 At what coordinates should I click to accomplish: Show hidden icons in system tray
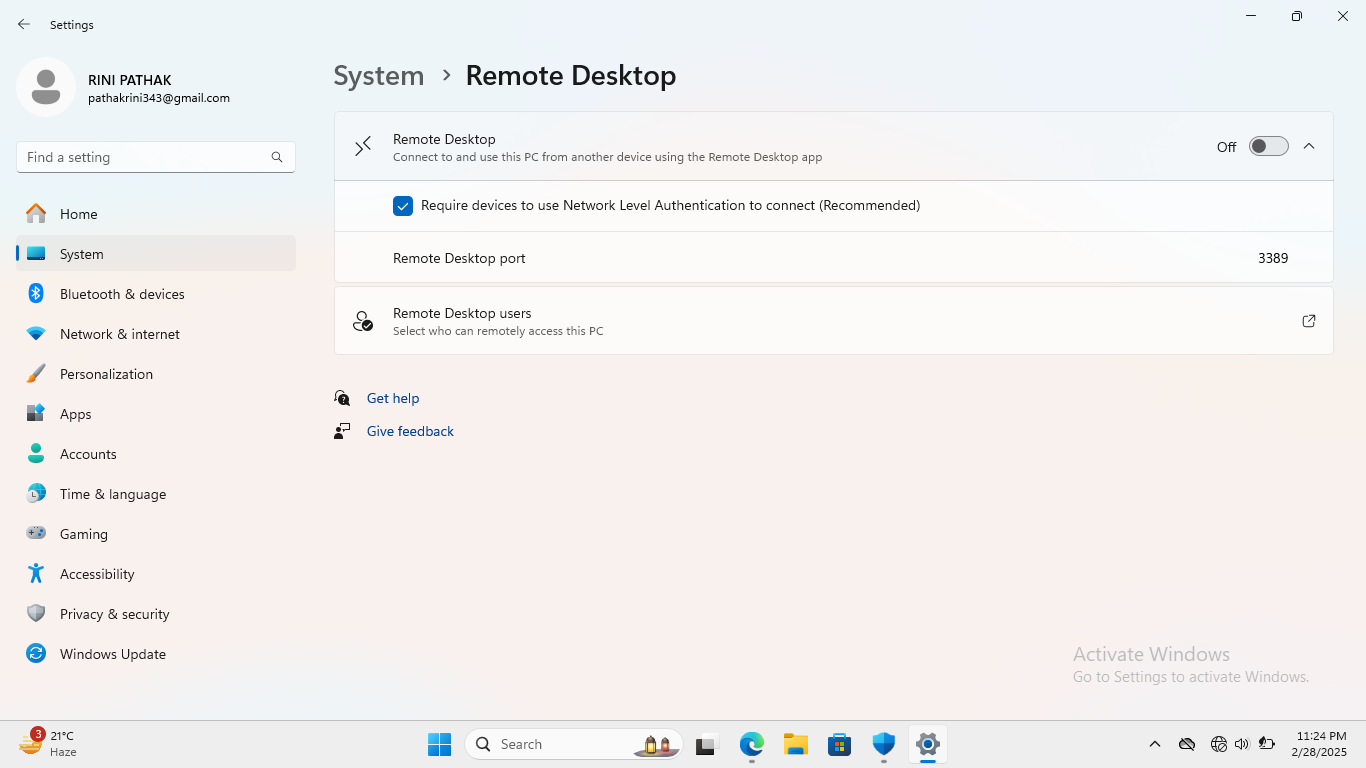point(1154,744)
